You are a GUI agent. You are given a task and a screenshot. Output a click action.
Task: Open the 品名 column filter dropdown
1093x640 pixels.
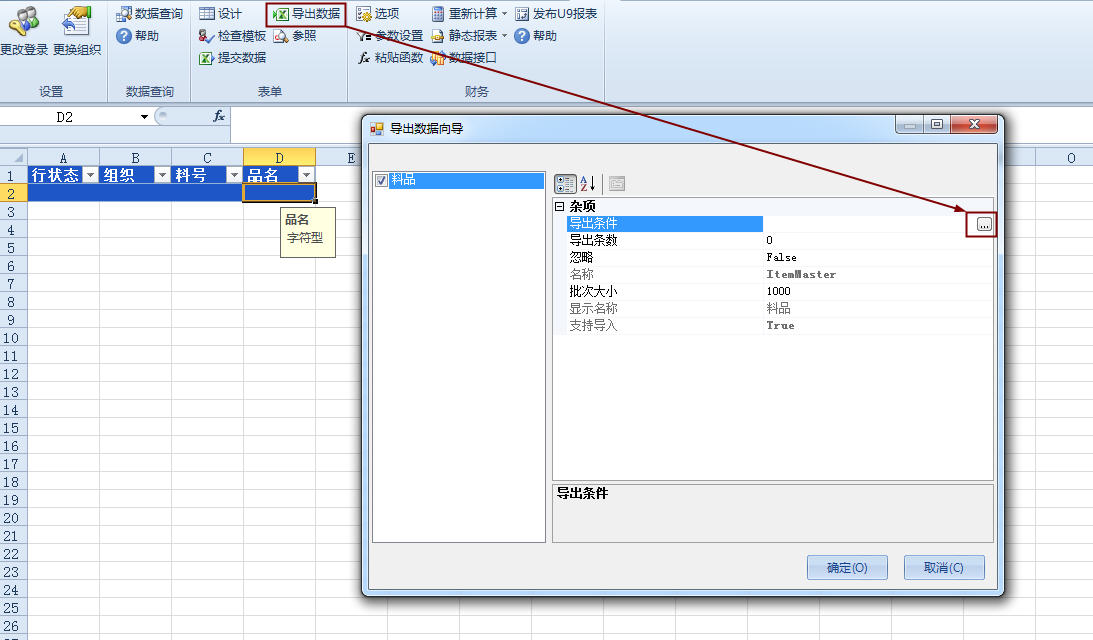click(306, 175)
